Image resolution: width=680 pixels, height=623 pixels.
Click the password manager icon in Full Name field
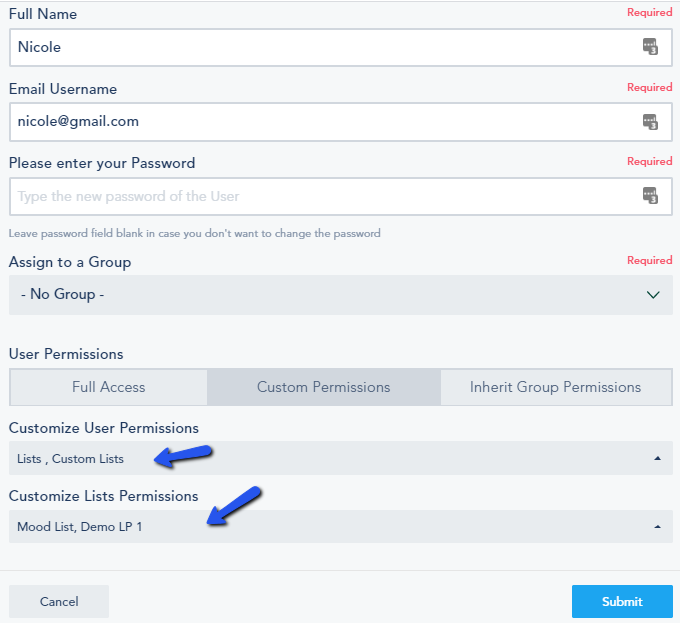650,47
